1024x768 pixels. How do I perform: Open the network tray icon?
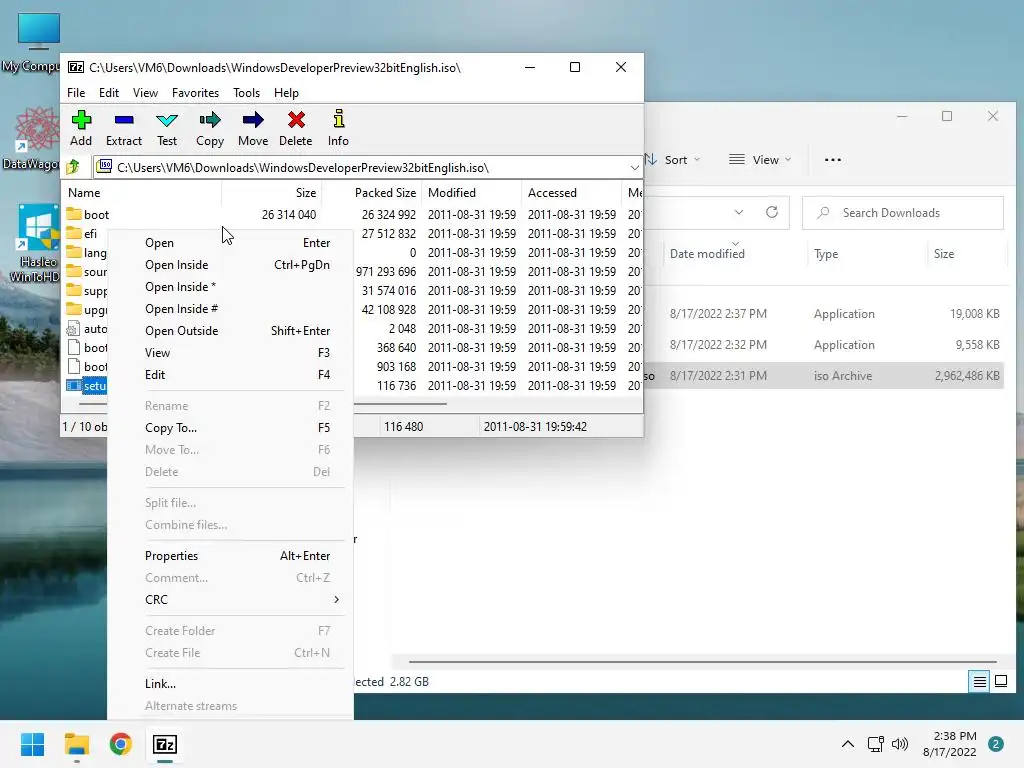(x=875, y=744)
